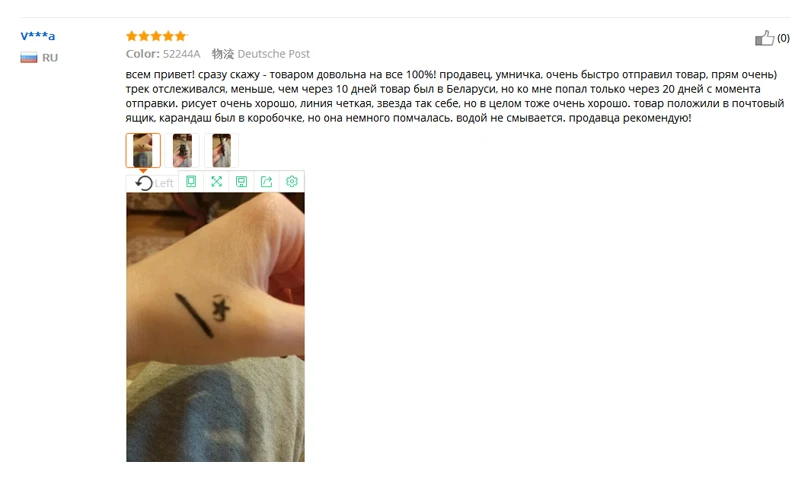
Task: Click the rotate left arrow icon
Action: [144, 183]
